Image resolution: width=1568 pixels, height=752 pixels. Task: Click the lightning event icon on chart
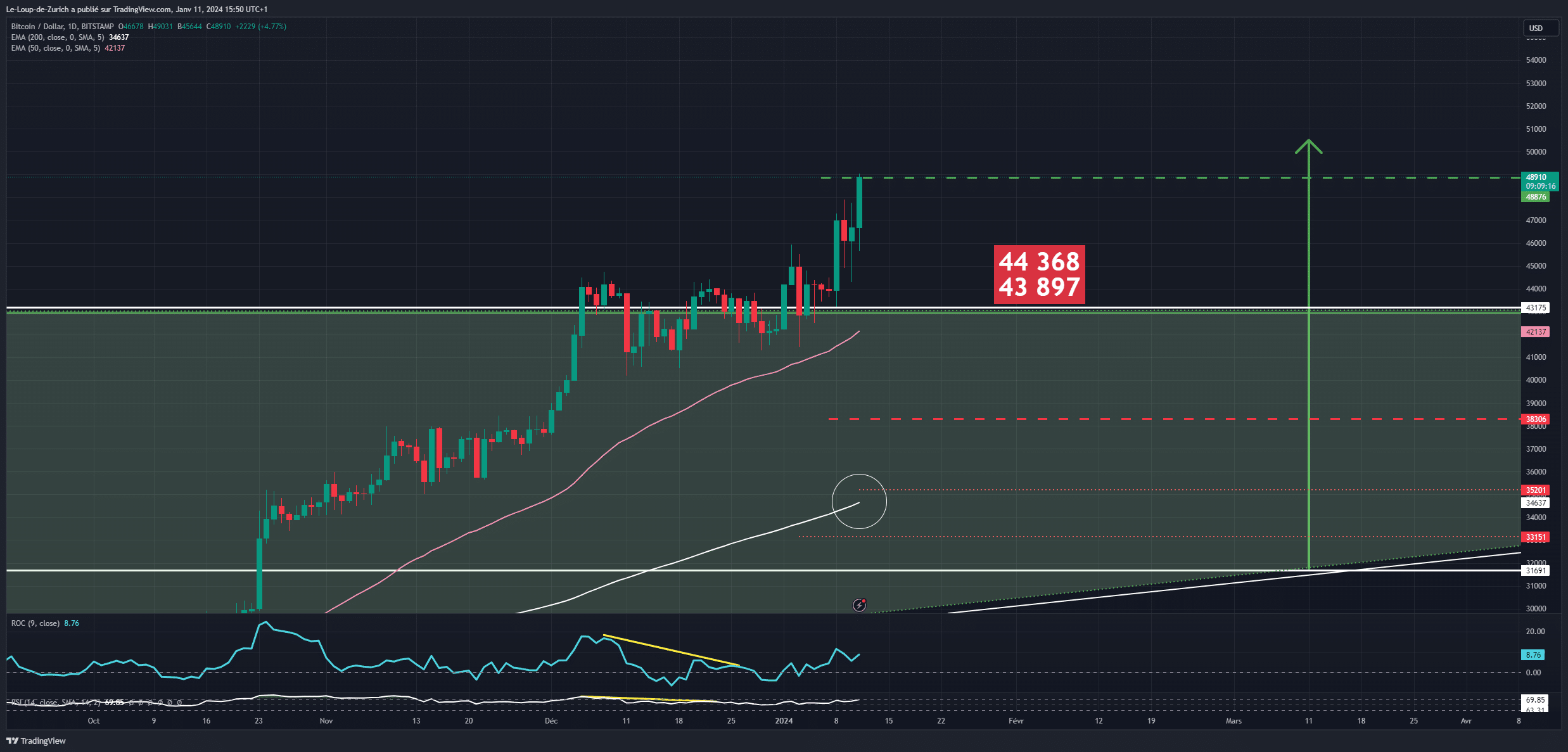[x=859, y=605]
